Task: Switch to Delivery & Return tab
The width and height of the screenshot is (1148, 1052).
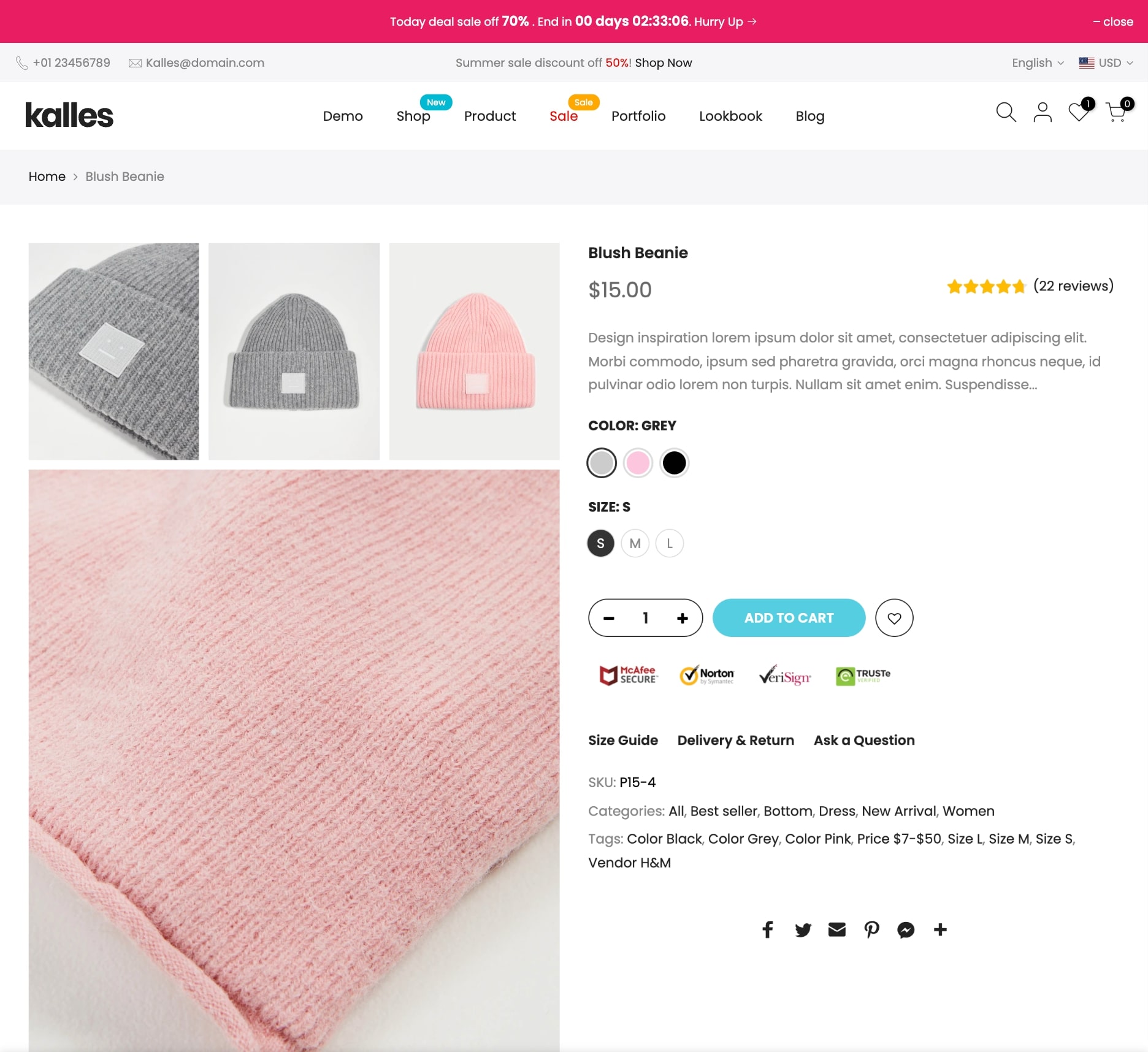Action: tap(735, 740)
